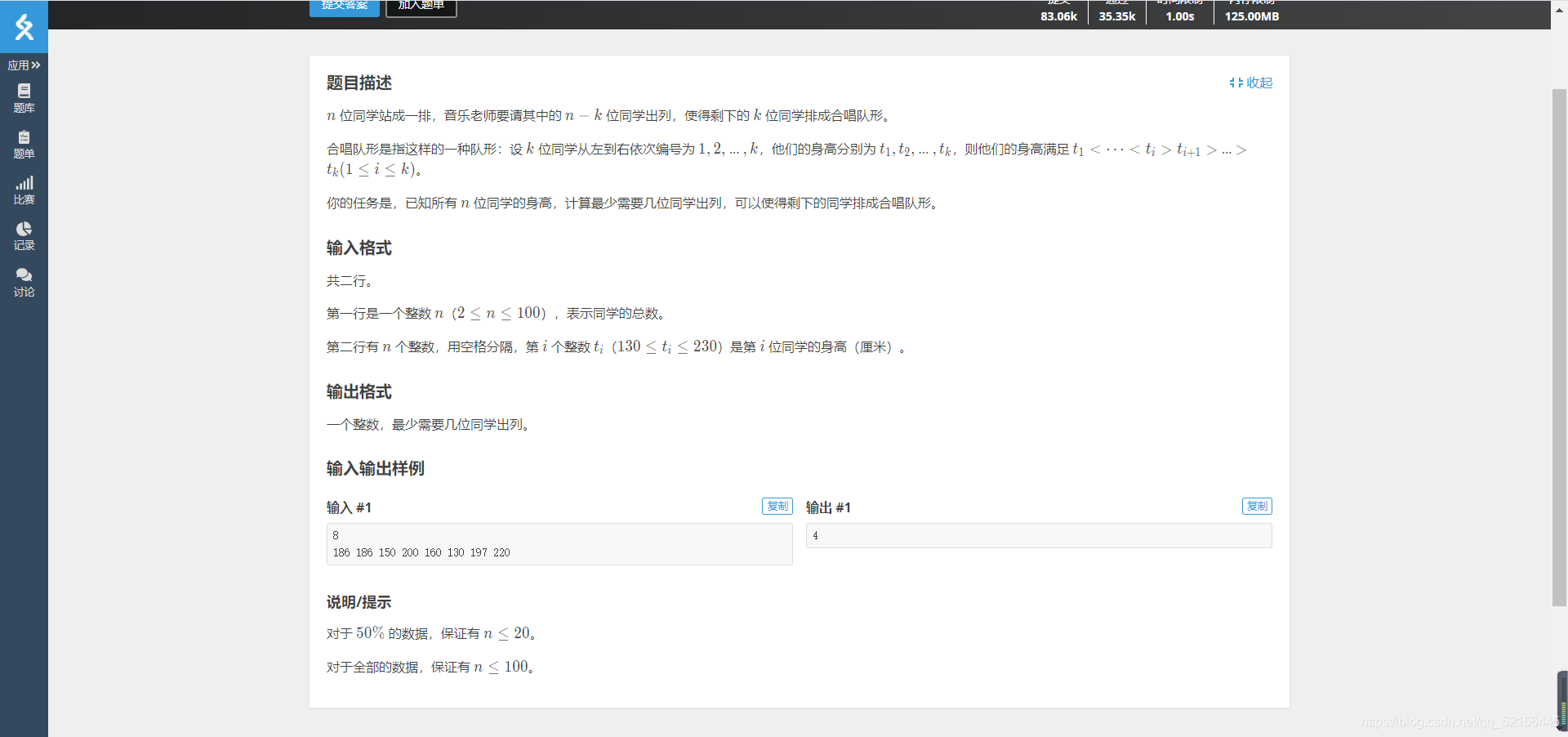Click the 35.35k accepted count
Image resolution: width=1568 pixels, height=737 pixels.
[1117, 16]
